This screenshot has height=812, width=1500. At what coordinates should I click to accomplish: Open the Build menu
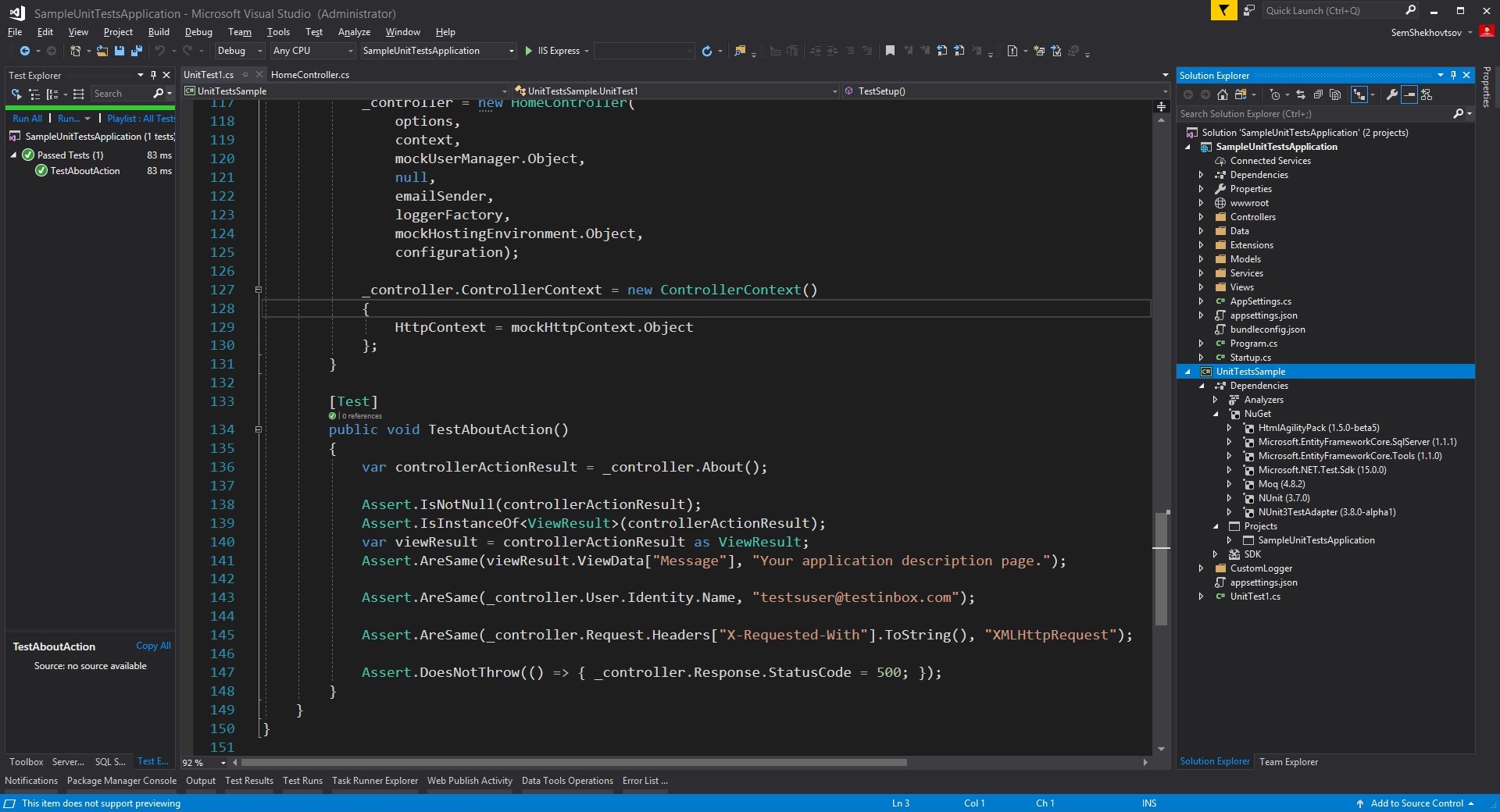tap(159, 32)
